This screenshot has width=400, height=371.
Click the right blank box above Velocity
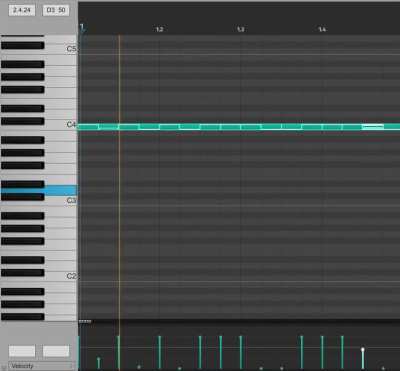click(56, 351)
